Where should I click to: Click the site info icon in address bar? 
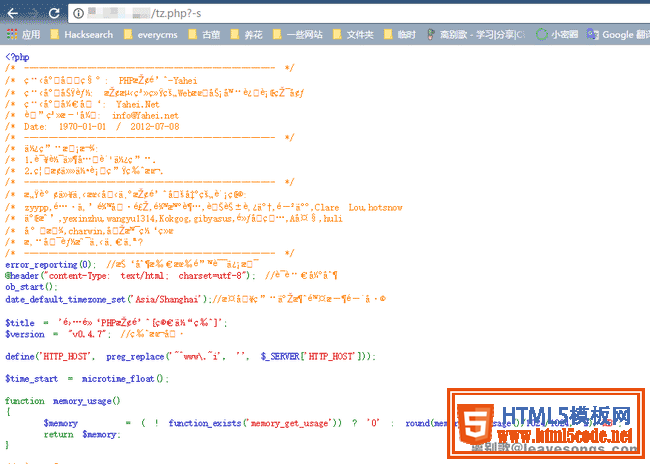click(x=78, y=13)
